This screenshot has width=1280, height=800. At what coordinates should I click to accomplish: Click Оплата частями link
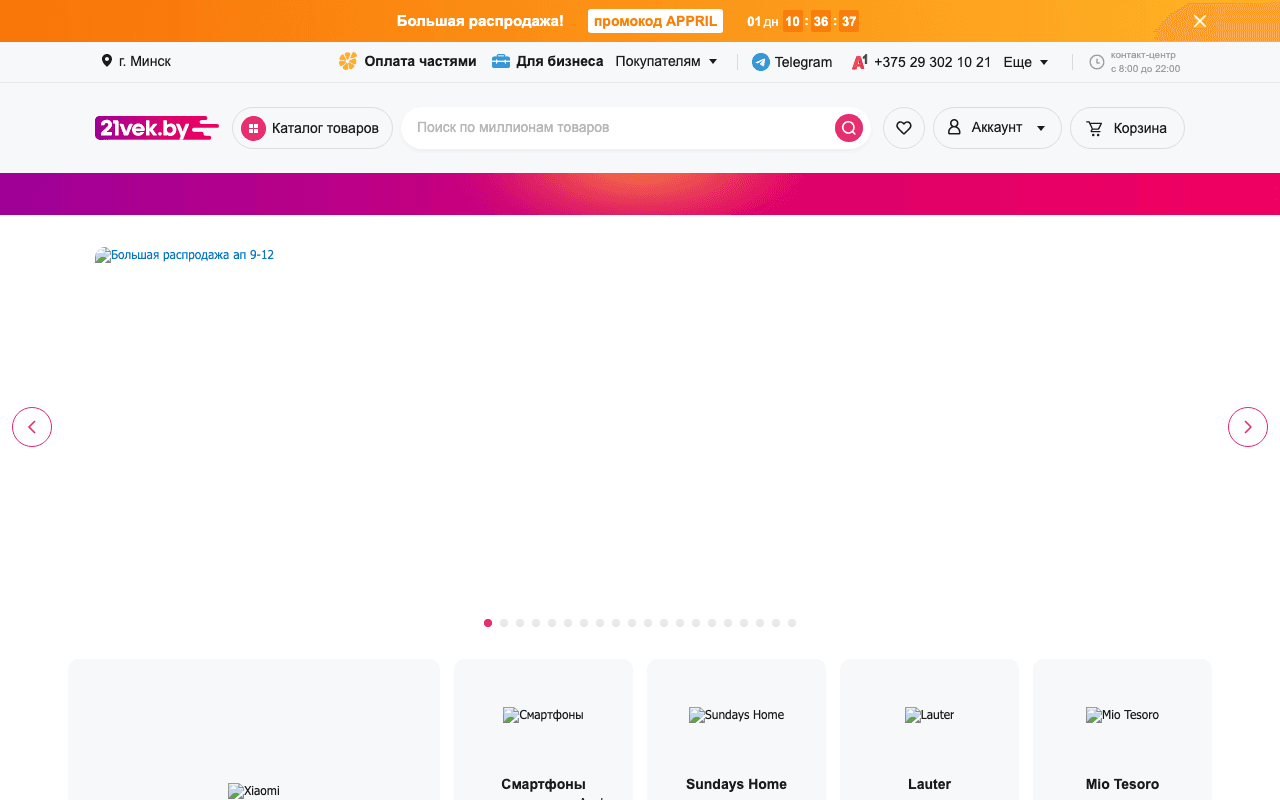click(408, 61)
